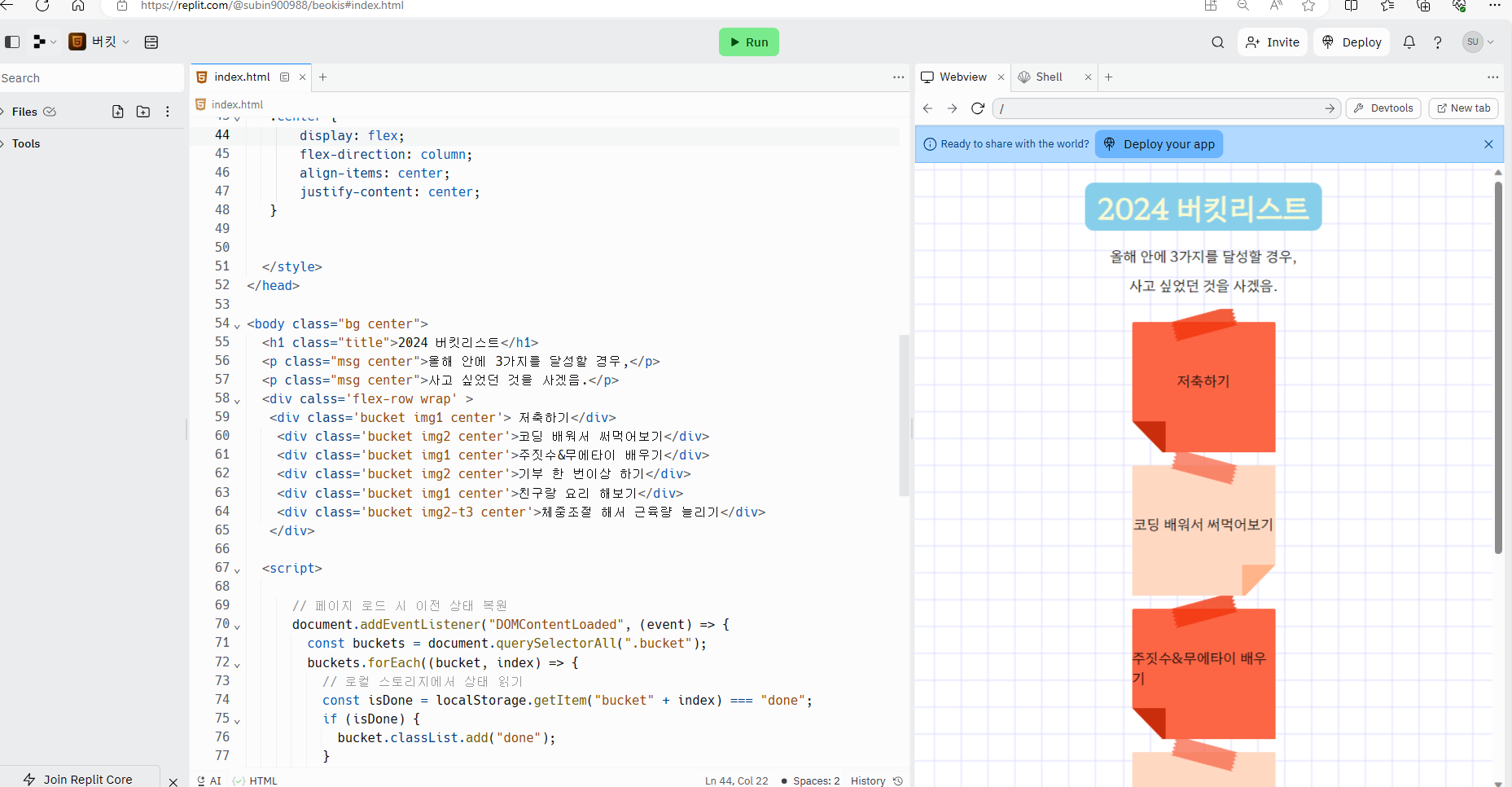Collapse the body block at line 54

coord(237,325)
